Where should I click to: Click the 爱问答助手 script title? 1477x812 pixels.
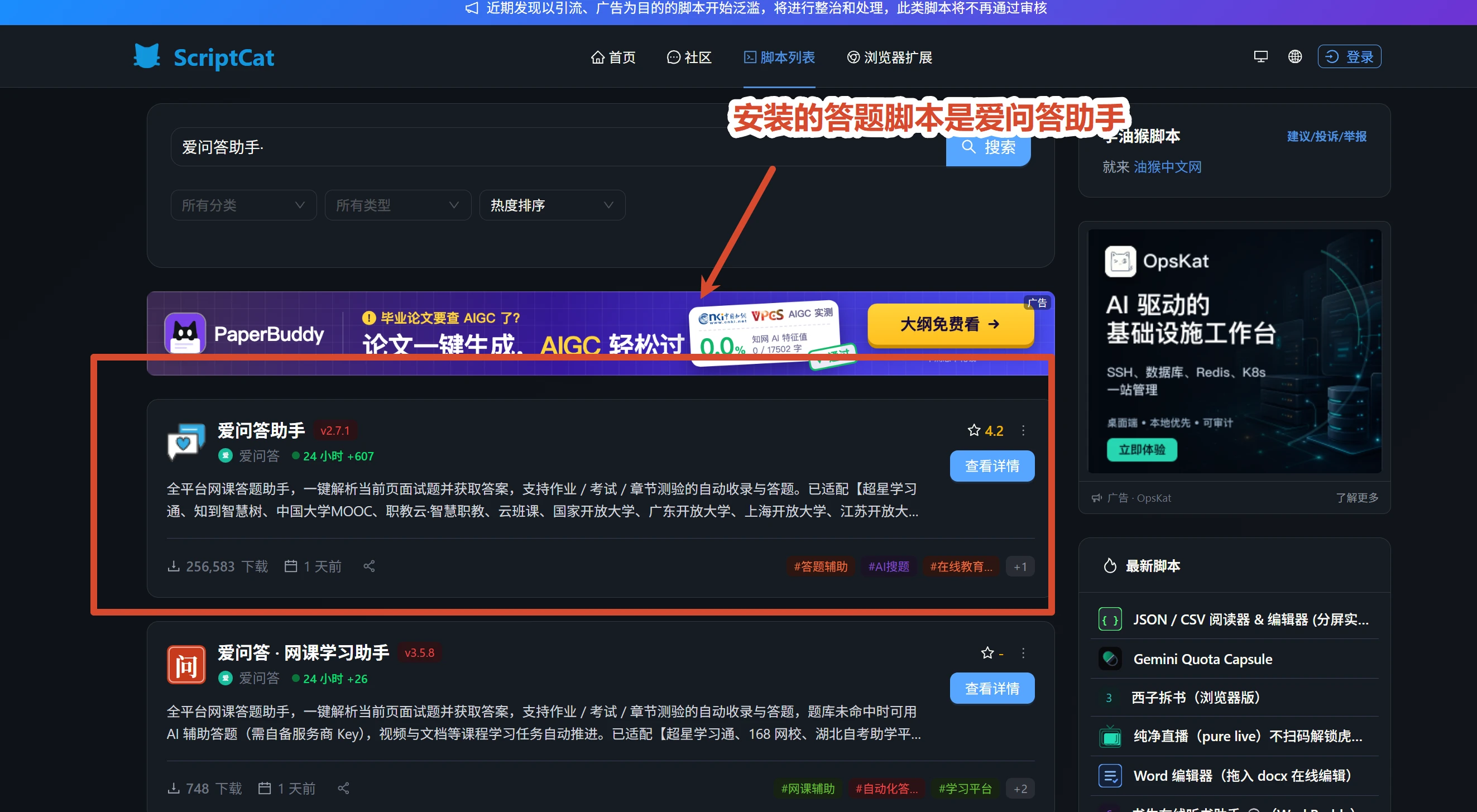click(x=261, y=430)
